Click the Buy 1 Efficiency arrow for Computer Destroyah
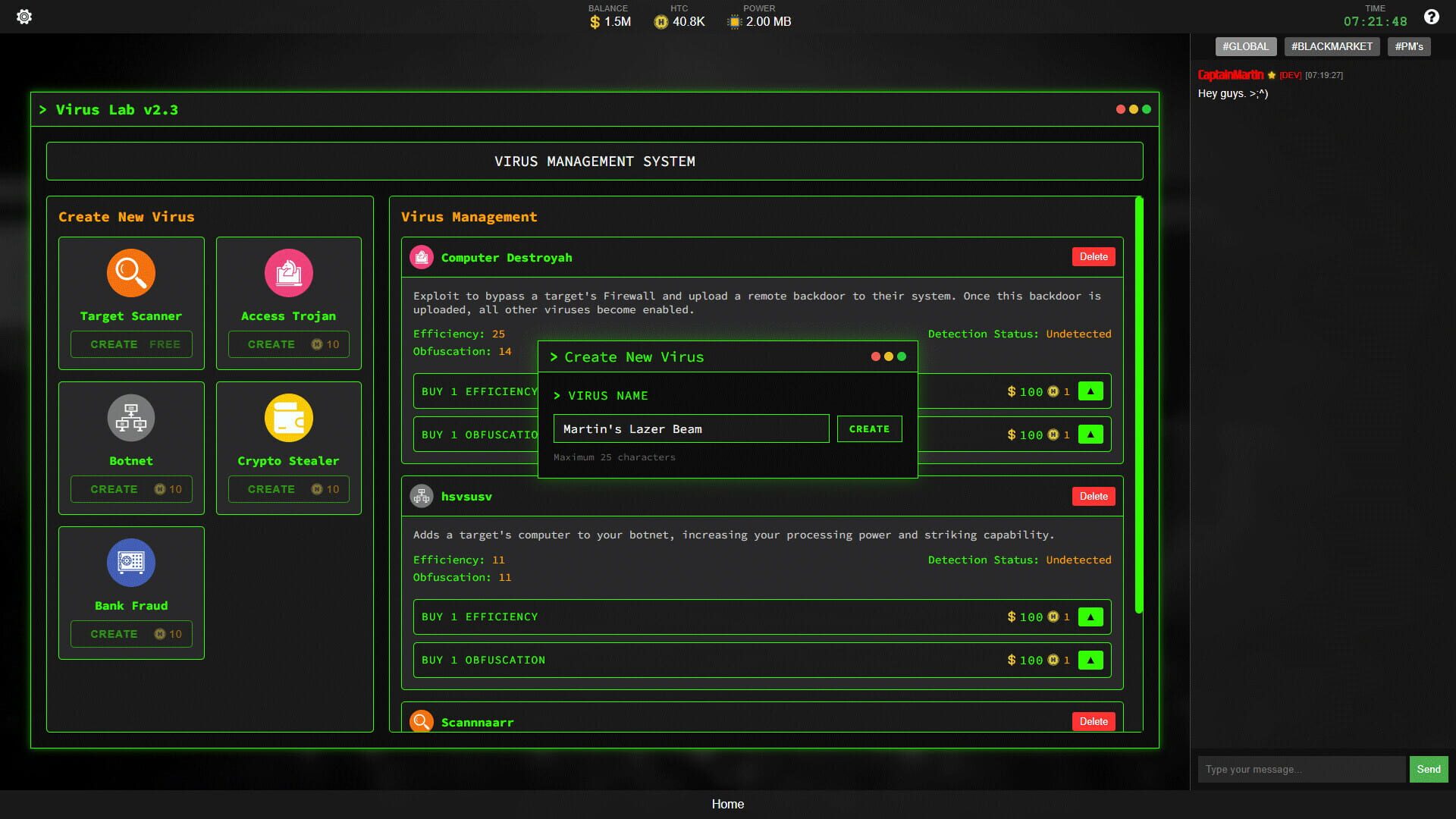 pyautogui.click(x=1090, y=391)
